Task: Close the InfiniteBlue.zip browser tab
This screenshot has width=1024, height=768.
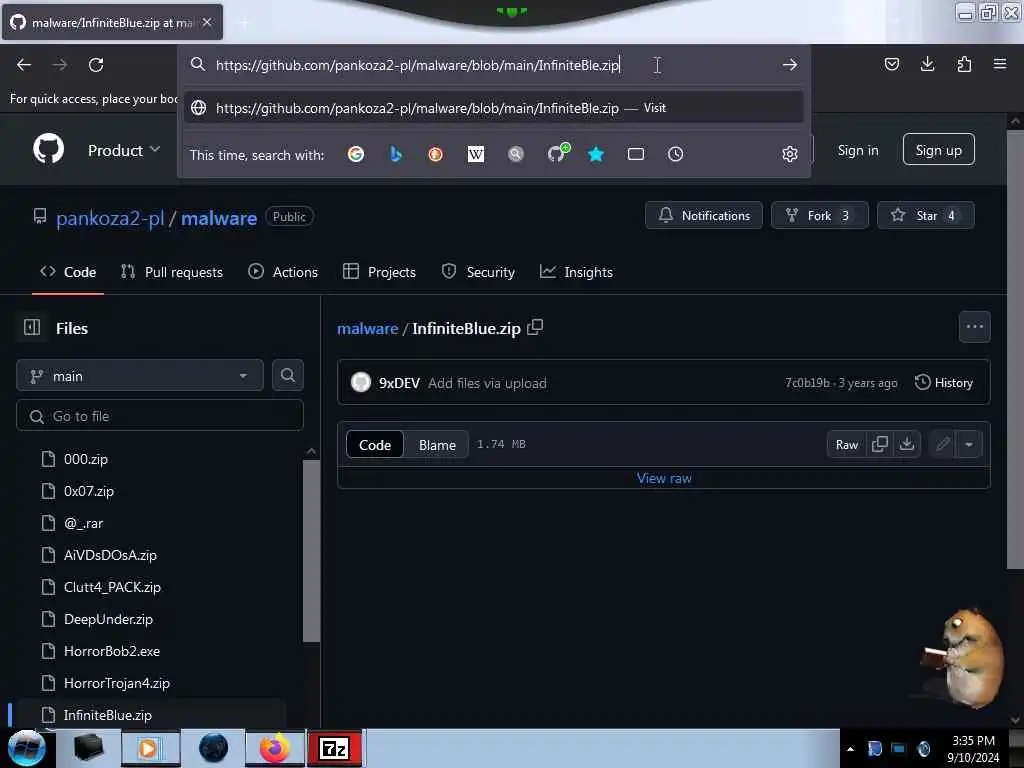Action: point(207,22)
